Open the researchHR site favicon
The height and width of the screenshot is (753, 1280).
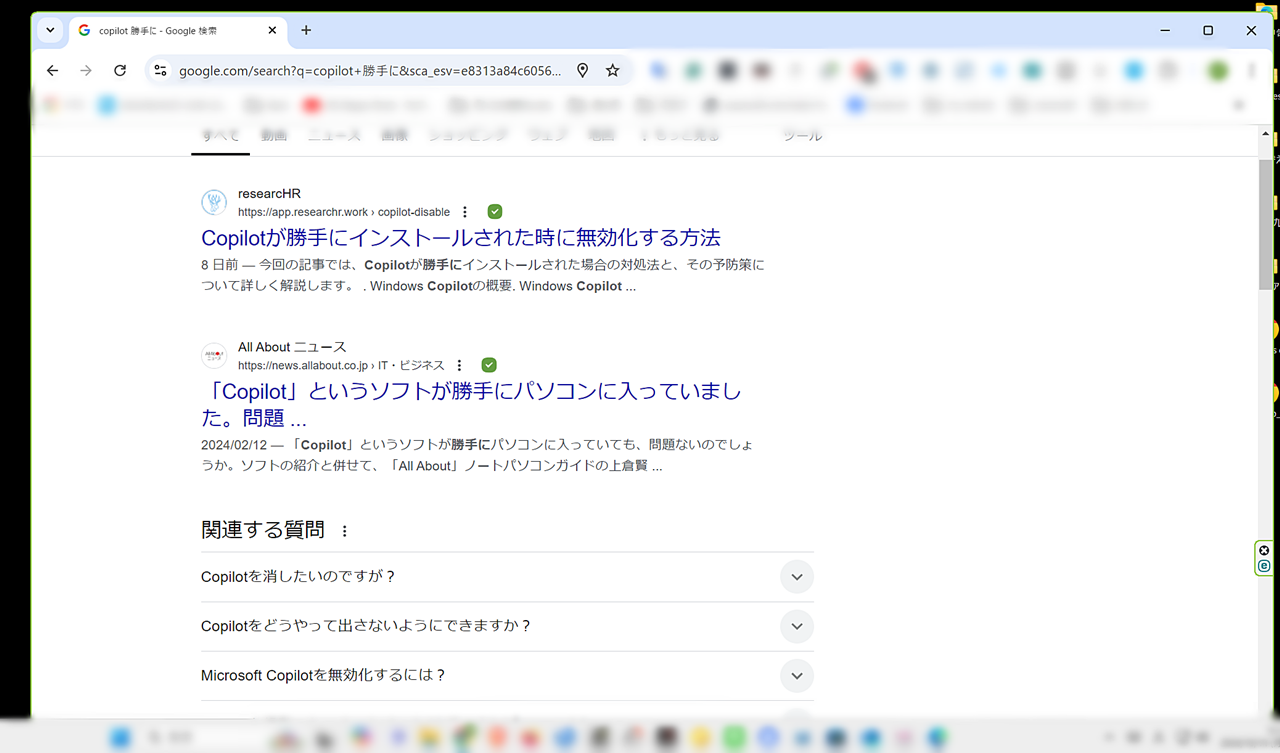coord(214,202)
